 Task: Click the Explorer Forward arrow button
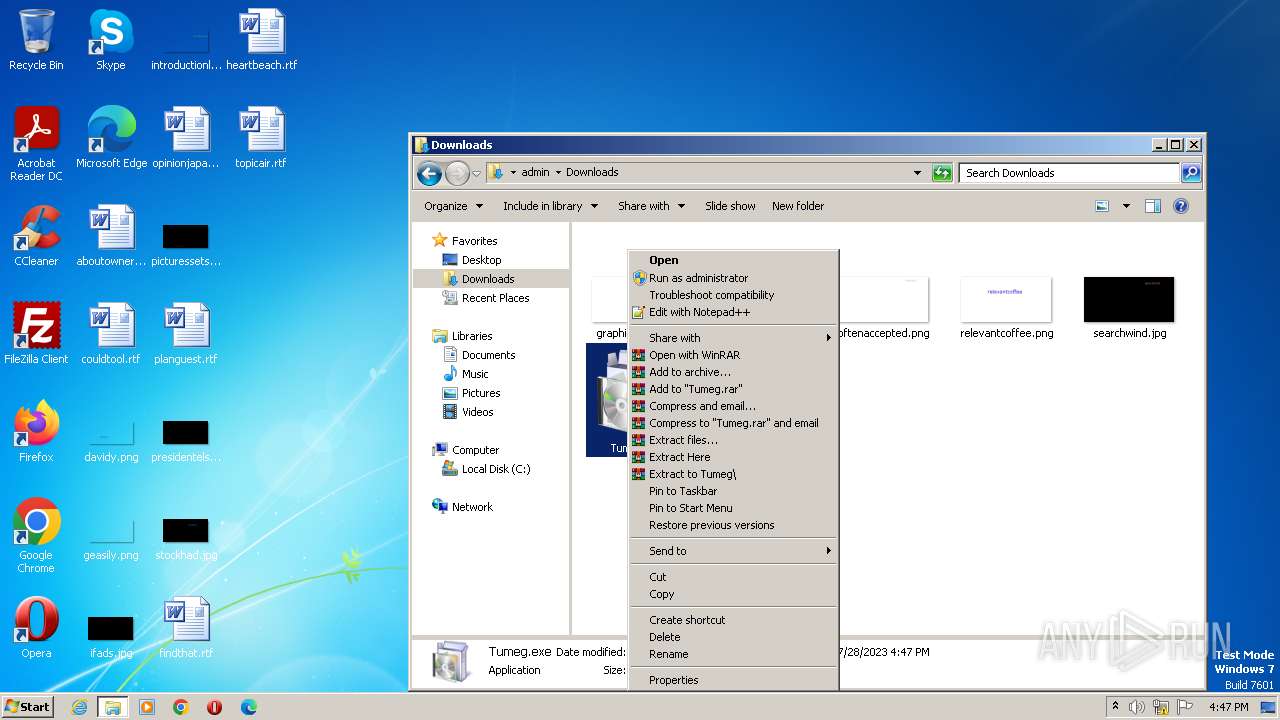pyautogui.click(x=457, y=173)
